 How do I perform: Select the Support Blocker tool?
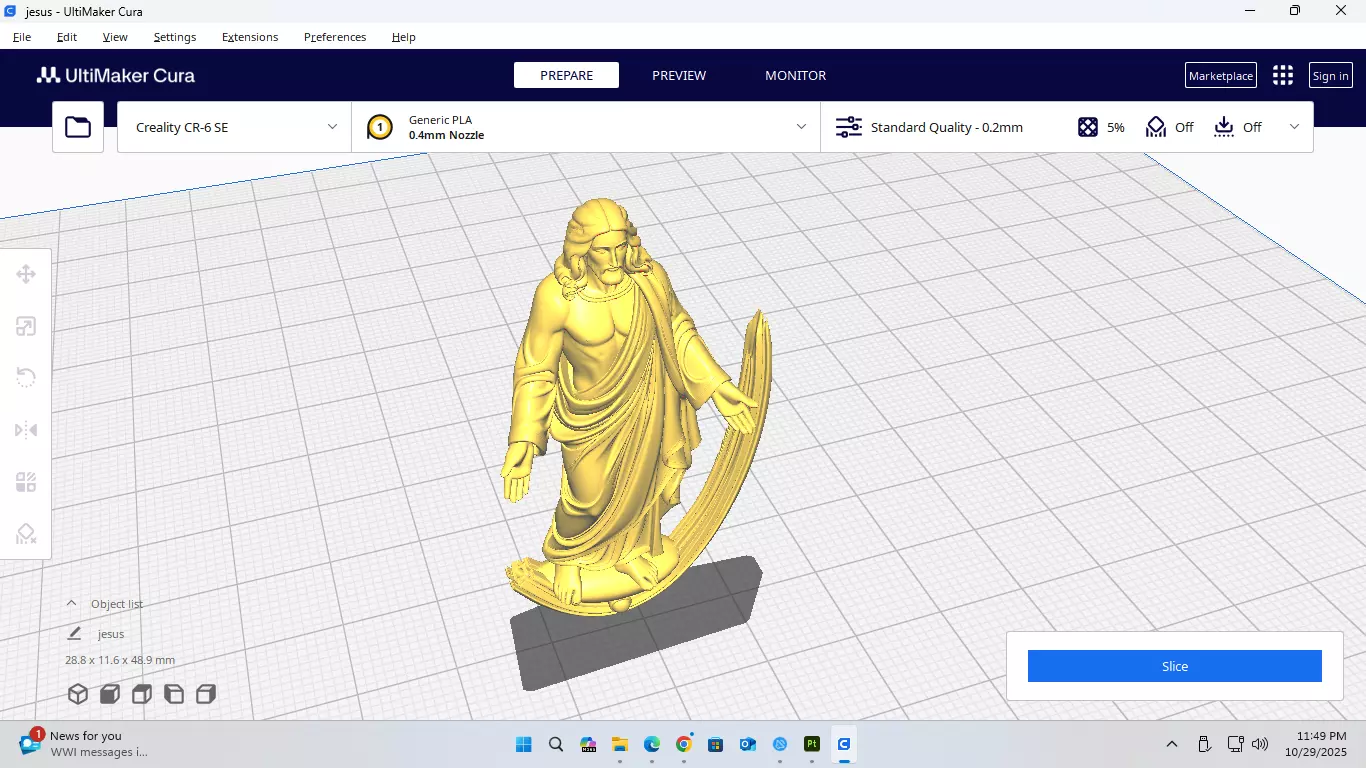pos(26,534)
